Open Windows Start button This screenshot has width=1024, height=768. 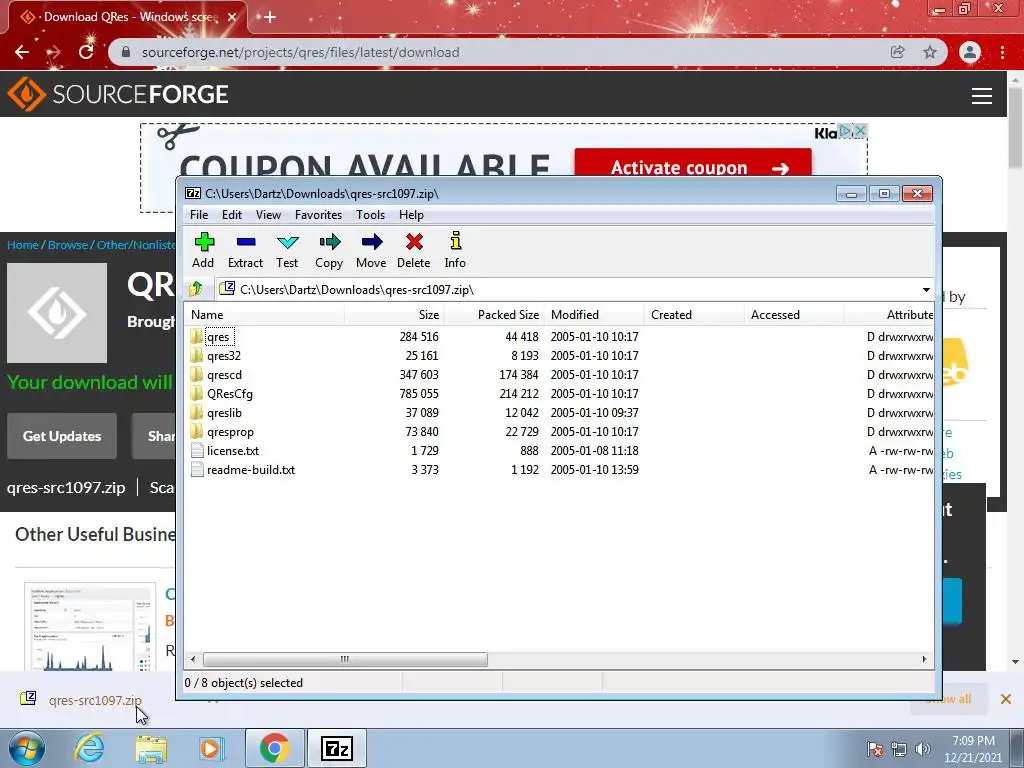coord(27,748)
